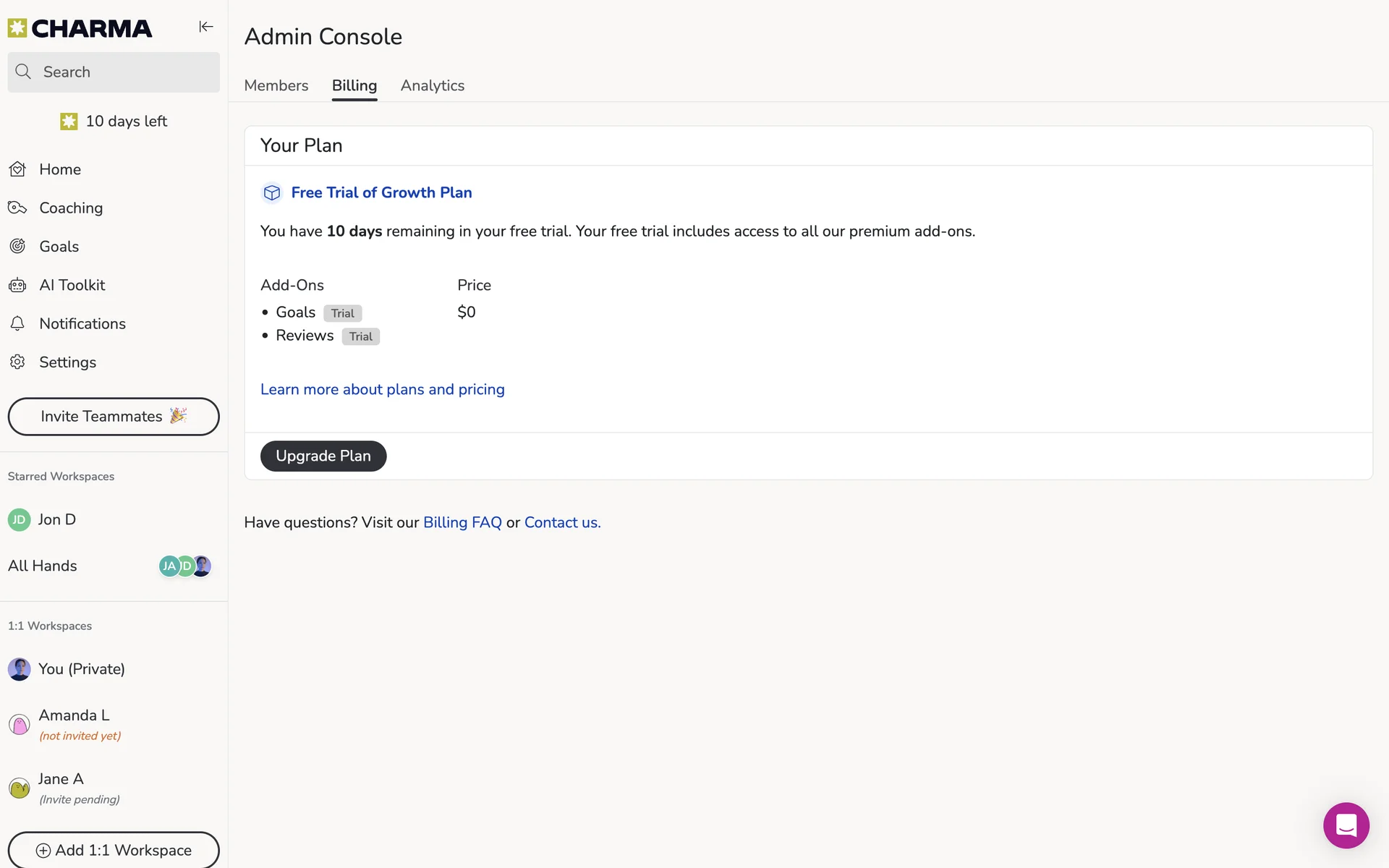Click the Growth Plan box icon
This screenshot has height=868, width=1389.
(x=272, y=193)
